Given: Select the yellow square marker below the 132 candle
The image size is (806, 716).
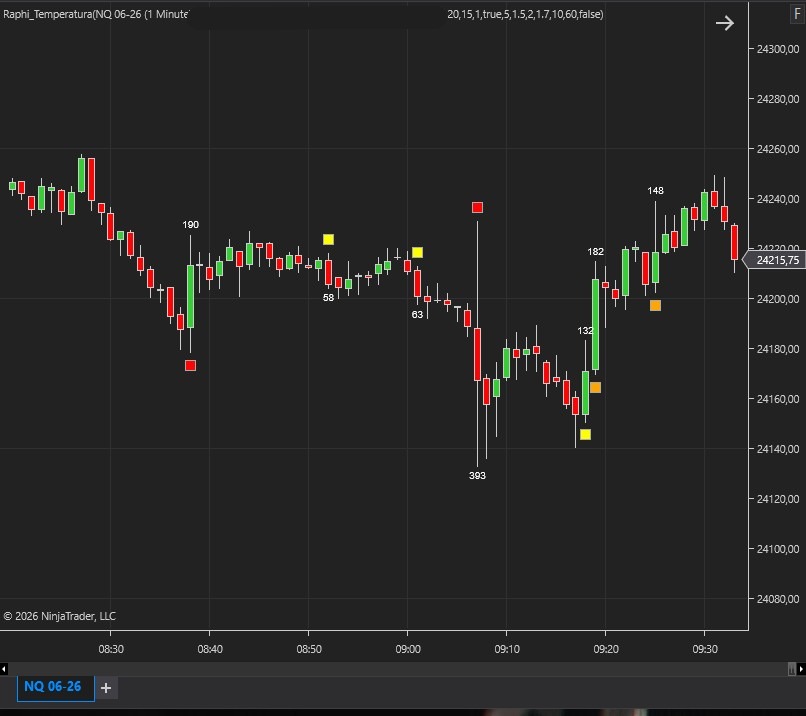Looking at the screenshot, I should pyautogui.click(x=585, y=434).
